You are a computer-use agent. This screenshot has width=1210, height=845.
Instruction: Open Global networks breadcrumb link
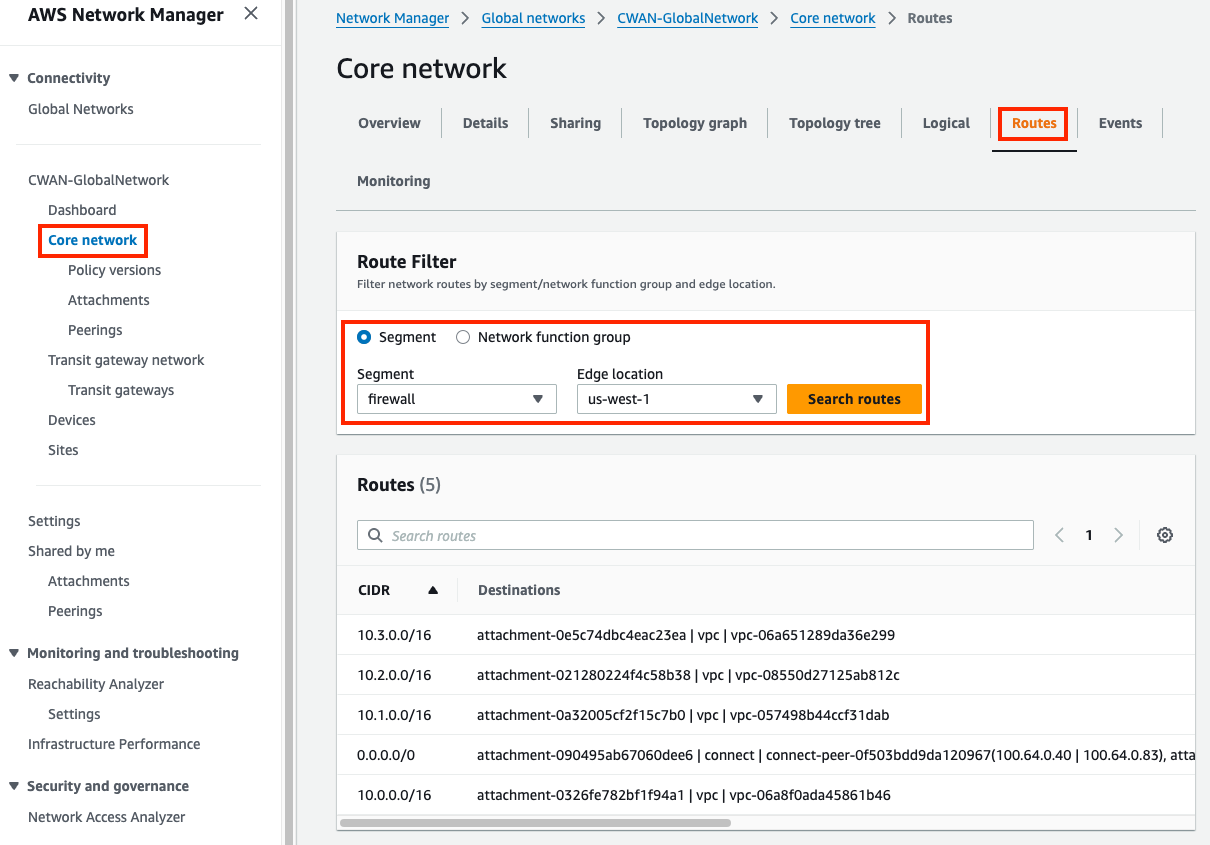point(533,18)
